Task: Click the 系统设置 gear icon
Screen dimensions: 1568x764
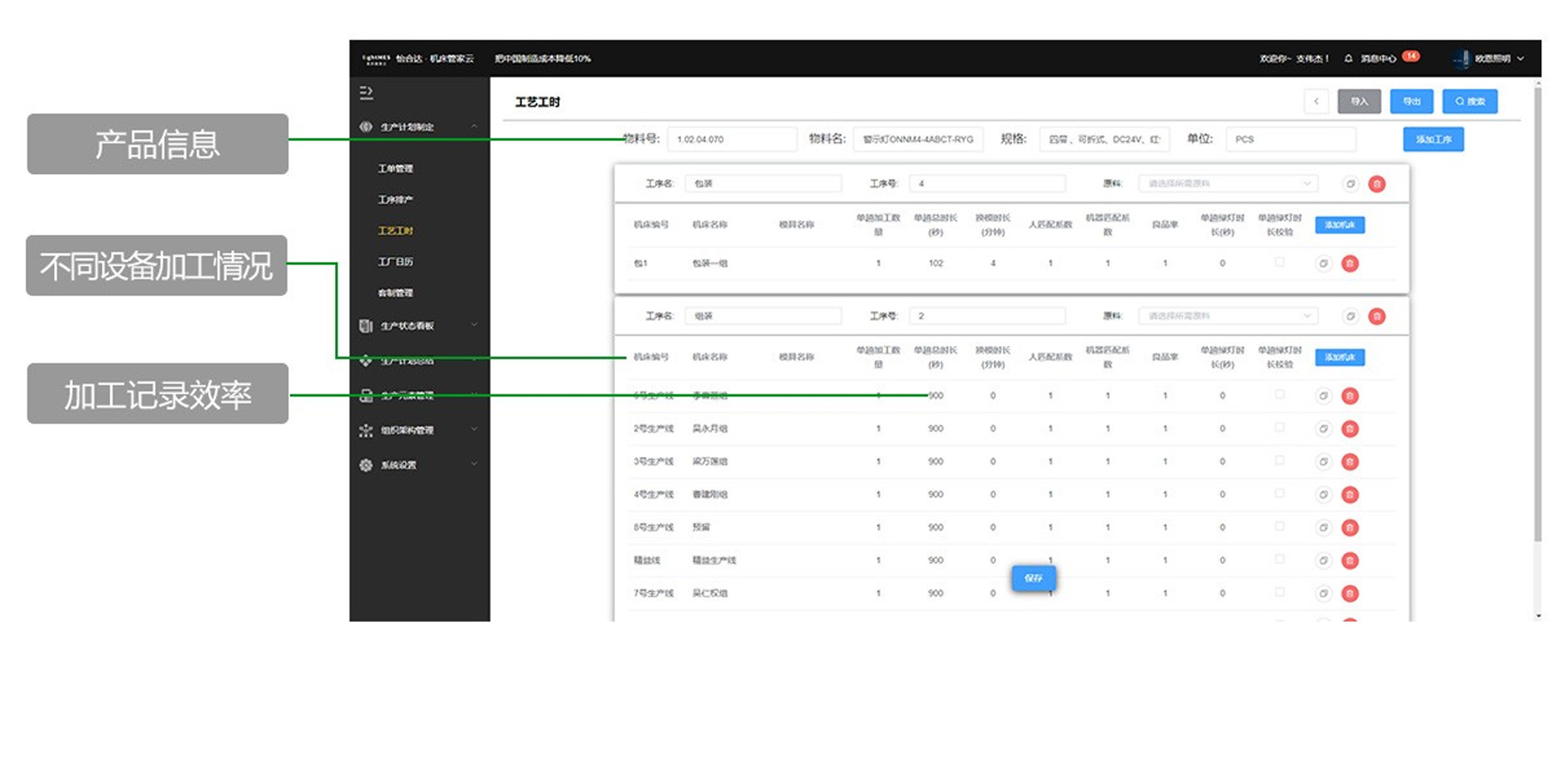Action: pyautogui.click(x=366, y=465)
